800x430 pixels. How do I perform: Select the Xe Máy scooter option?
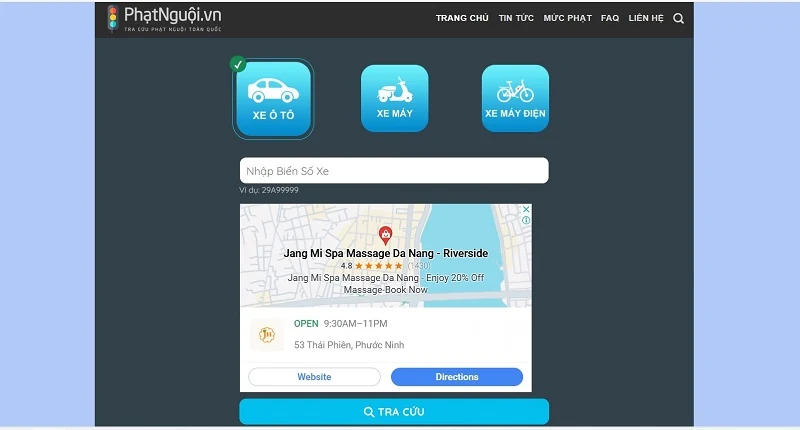(394, 98)
